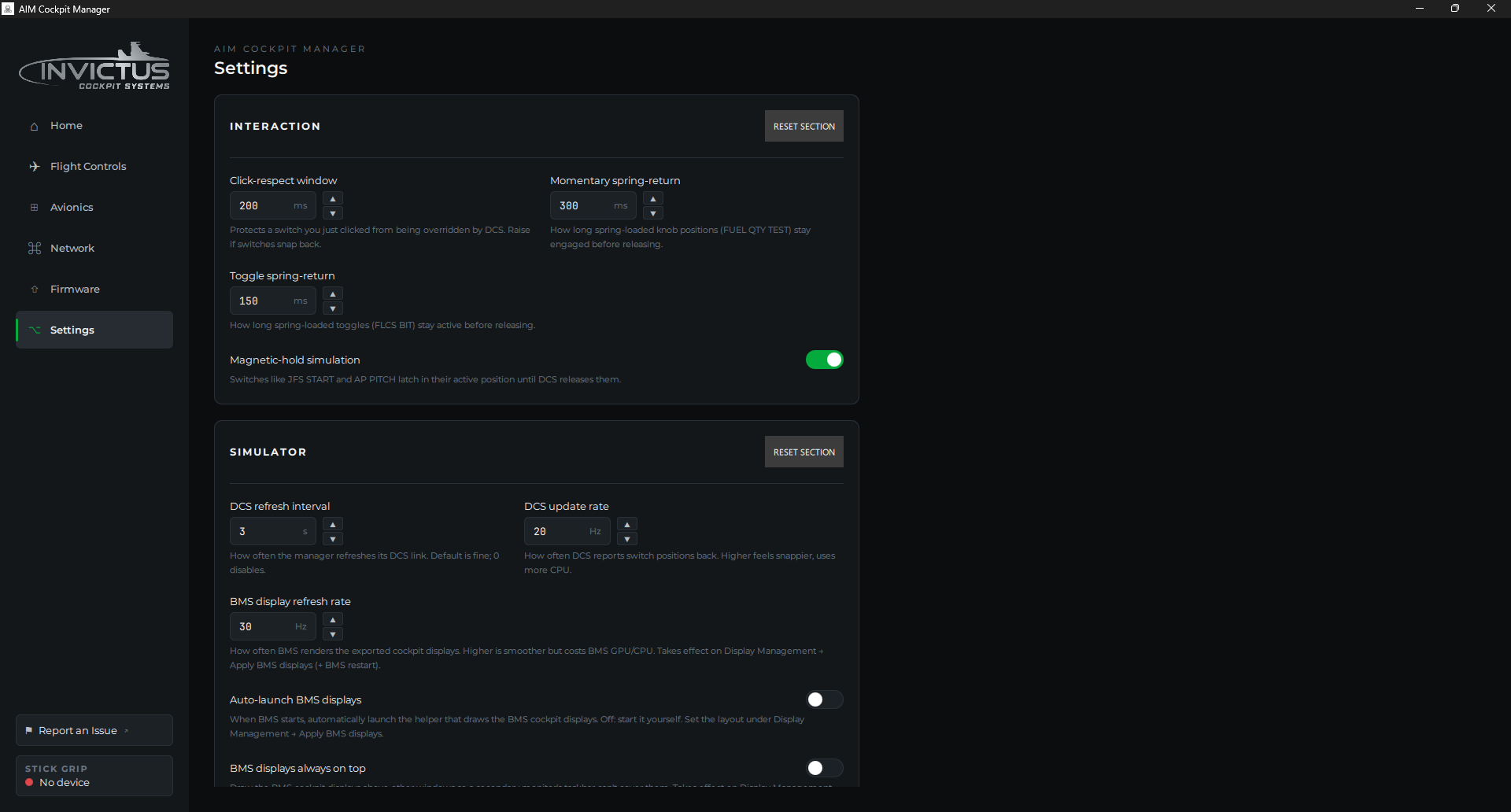Click the 'AIM COCKPIT MANAGER' subtitle text
The height and width of the screenshot is (812, 1511).
[290, 49]
